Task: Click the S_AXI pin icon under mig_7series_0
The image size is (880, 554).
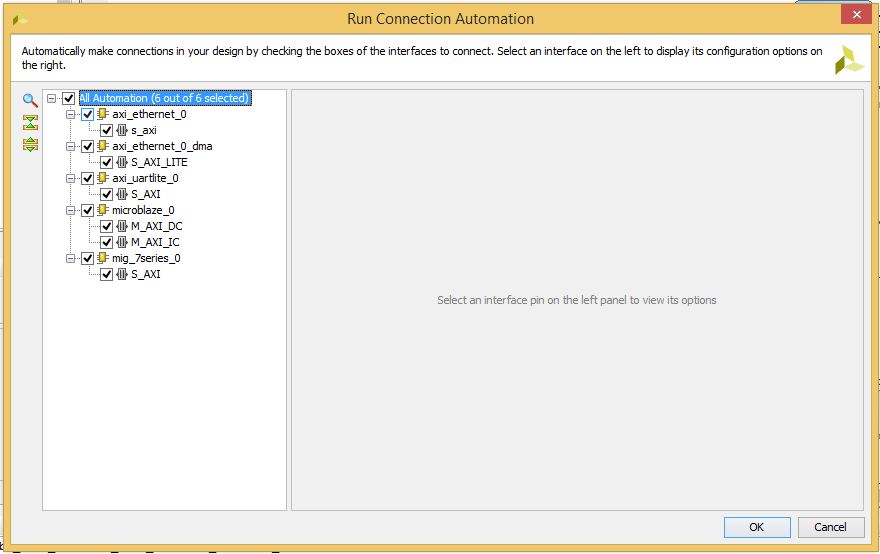Action: pyautogui.click(x=122, y=274)
